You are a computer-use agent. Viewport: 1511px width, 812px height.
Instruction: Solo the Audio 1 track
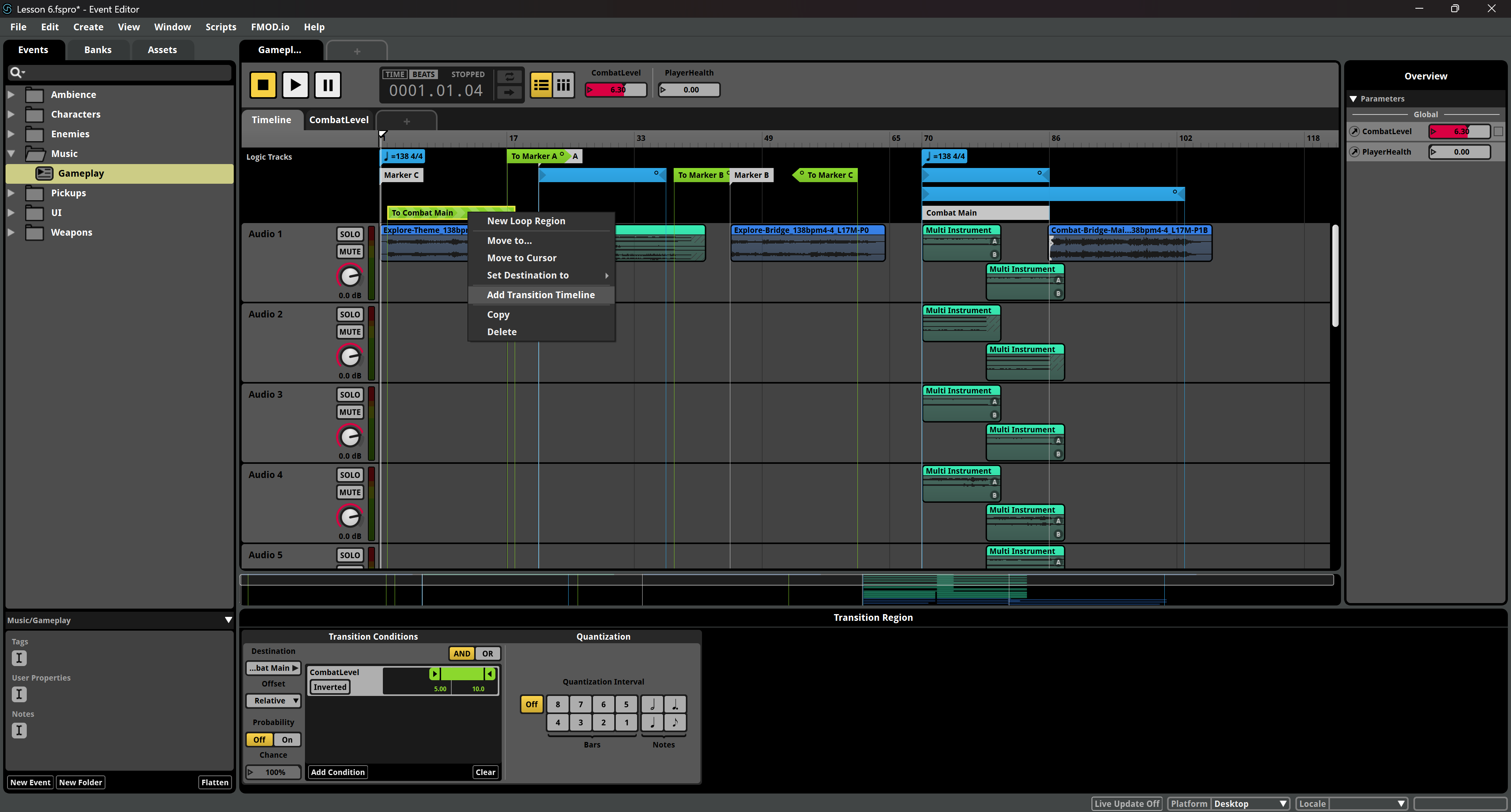tap(349, 234)
